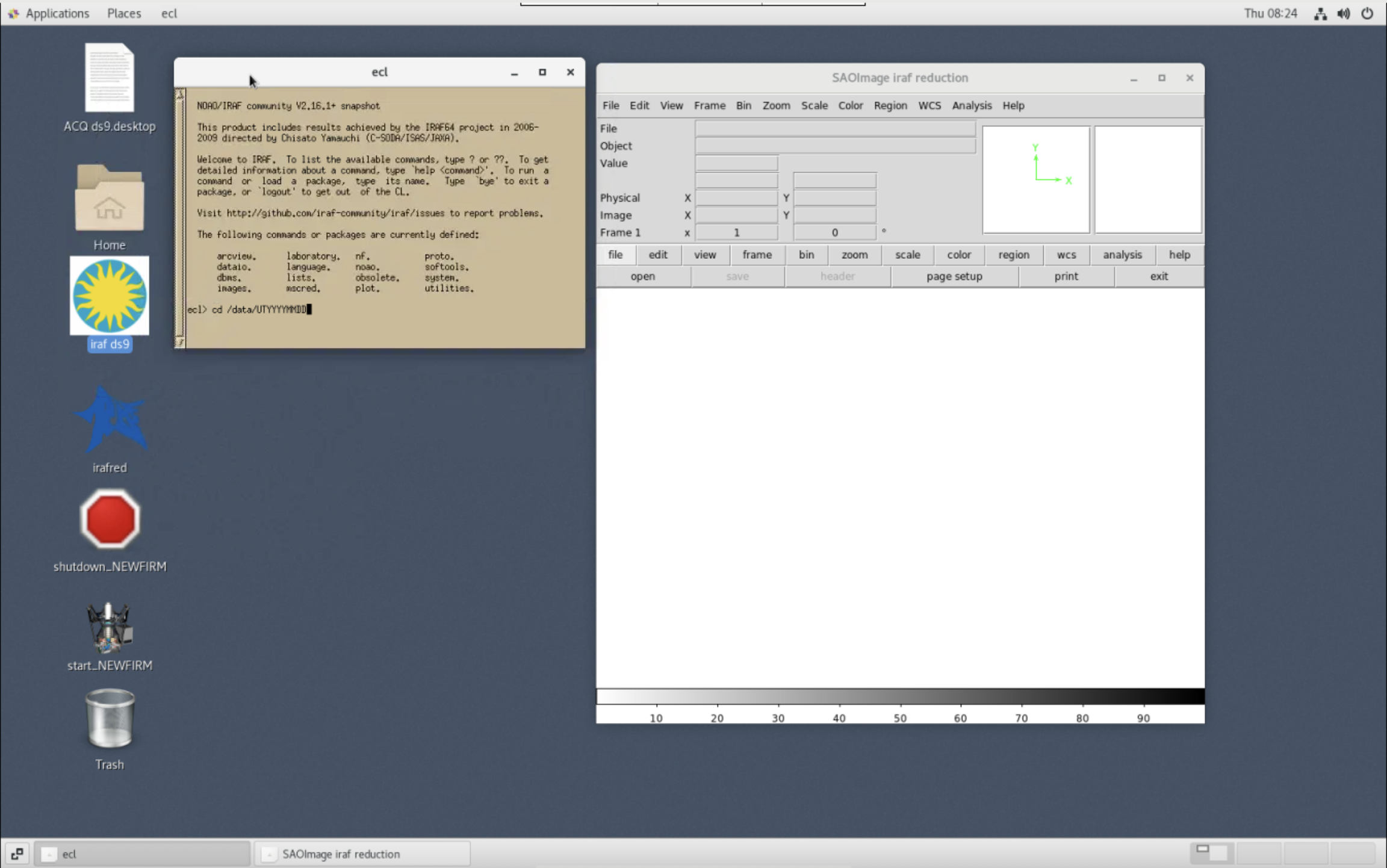Image resolution: width=1387 pixels, height=868 pixels.
Task: Select the zoom button bar tab
Action: click(854, 255)
